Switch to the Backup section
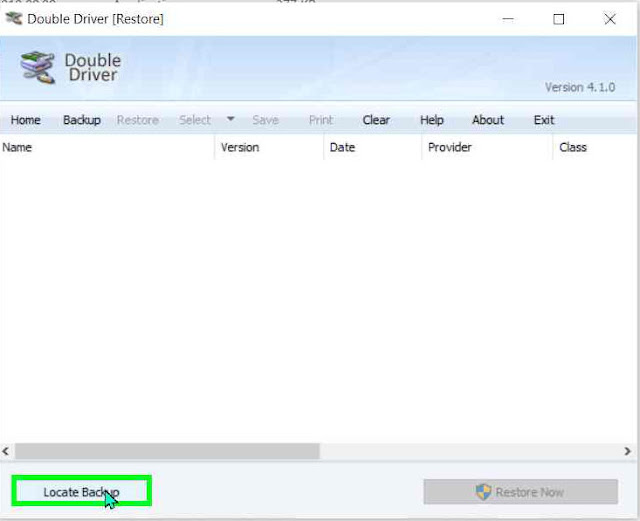640x521 pixels. pyautogui.click(x=82, y=120)
